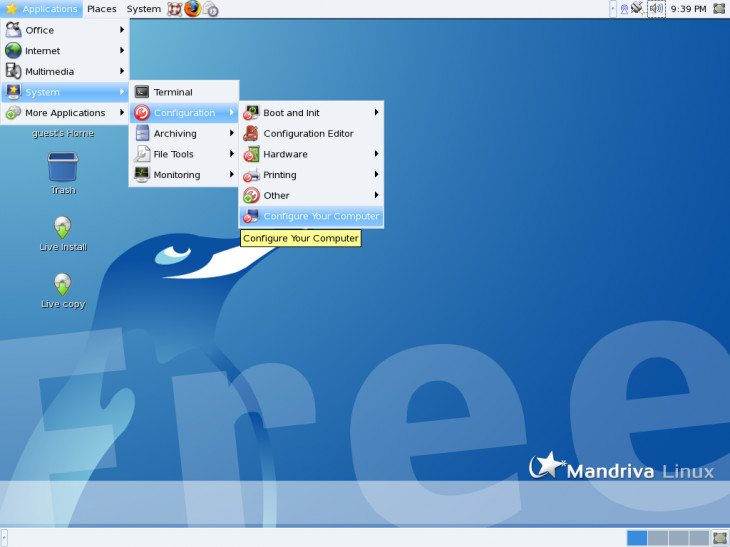Click the Monitoring icon
Viewport: 730px width, 547px height.
pos(142,174)
